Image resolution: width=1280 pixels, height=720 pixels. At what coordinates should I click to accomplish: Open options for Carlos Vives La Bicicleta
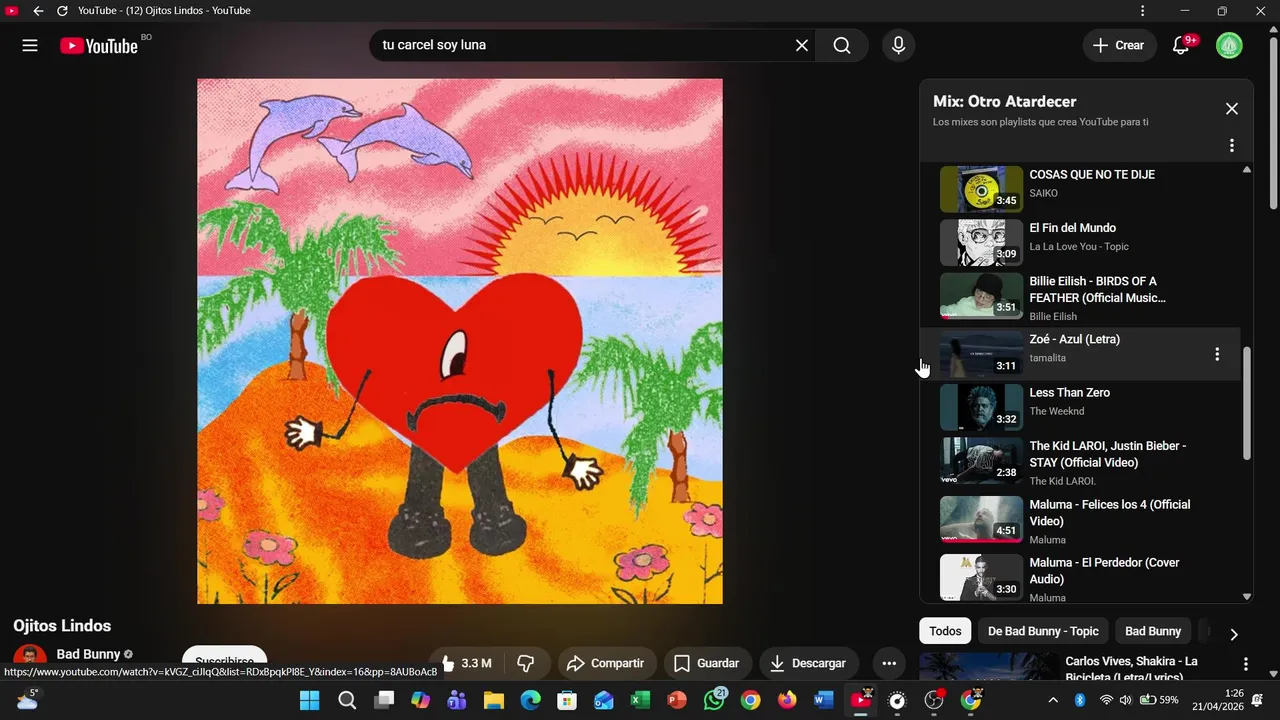tap(1245, 664)
